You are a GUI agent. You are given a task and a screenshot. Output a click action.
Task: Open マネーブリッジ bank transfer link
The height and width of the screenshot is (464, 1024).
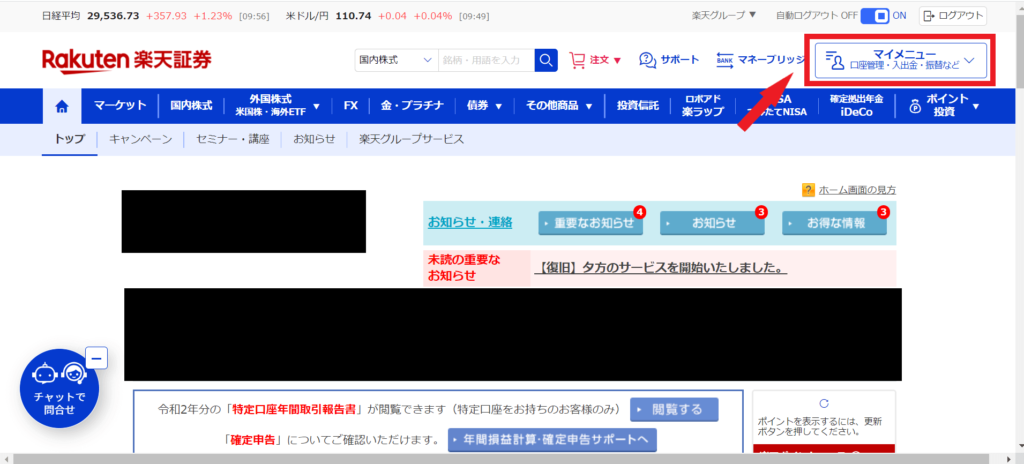[760, 60]
